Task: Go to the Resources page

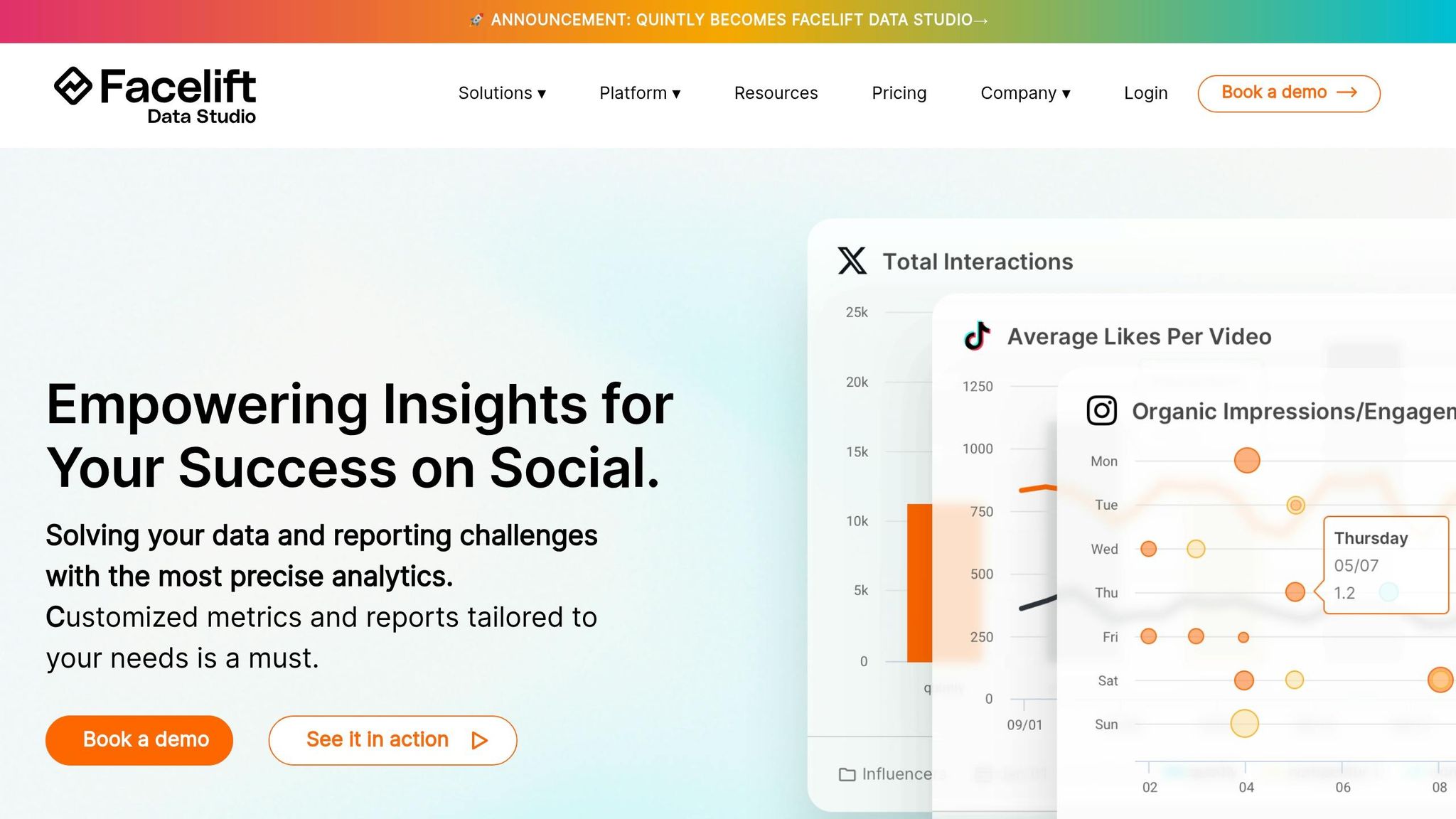Action: coord(776,93)
